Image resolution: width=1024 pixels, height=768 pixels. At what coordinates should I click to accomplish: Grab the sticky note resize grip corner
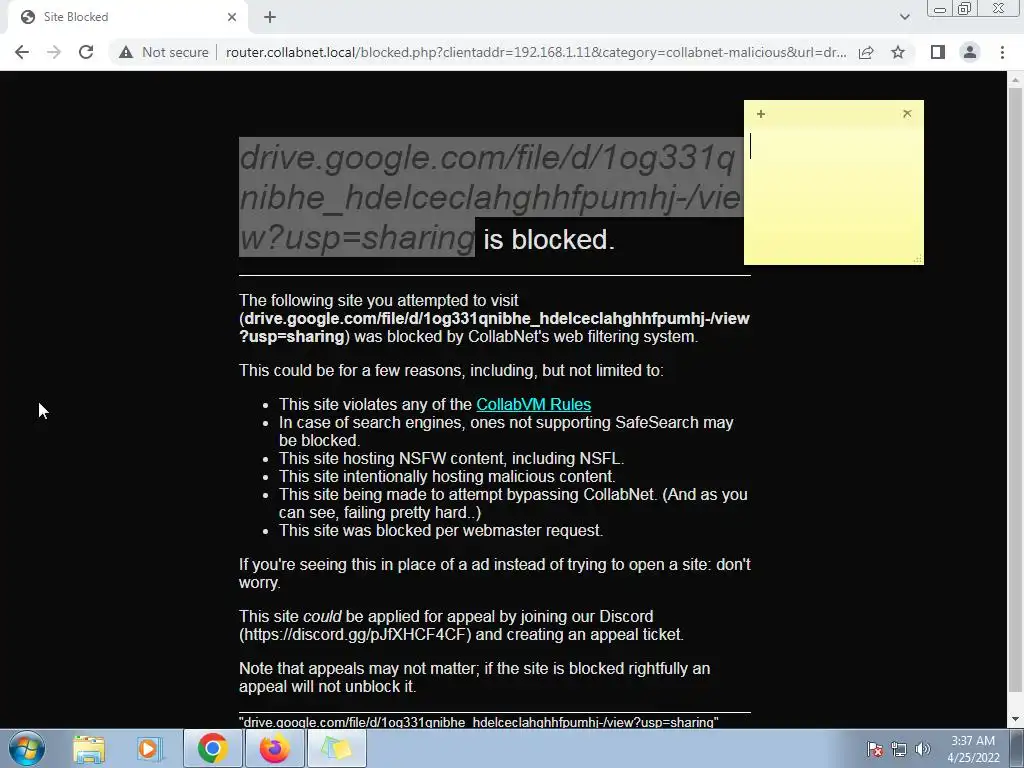point(918,259)
